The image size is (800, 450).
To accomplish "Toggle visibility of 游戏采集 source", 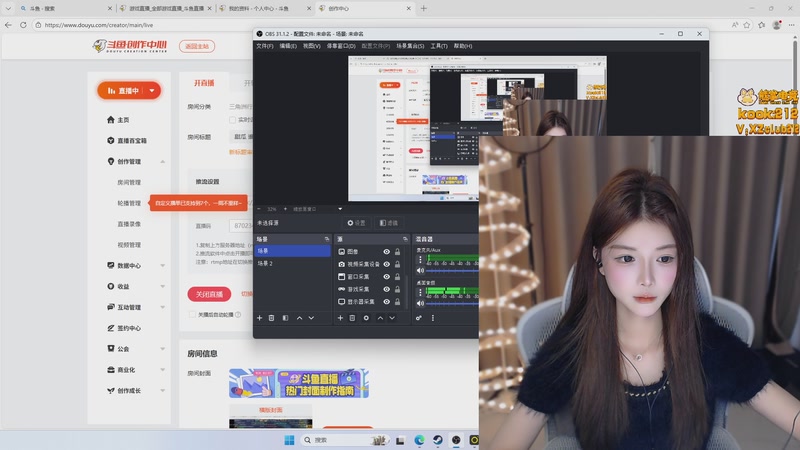I will [x=387, y=289].
